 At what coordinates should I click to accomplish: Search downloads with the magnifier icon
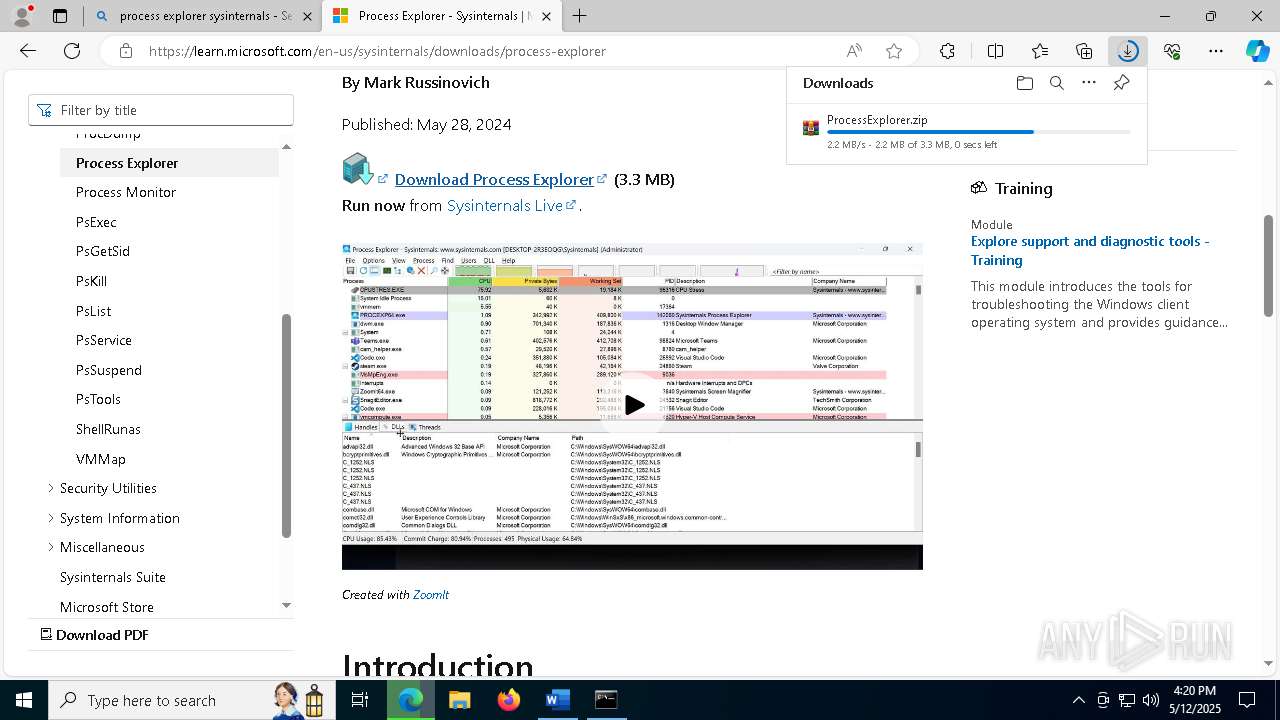(1057, 83)
